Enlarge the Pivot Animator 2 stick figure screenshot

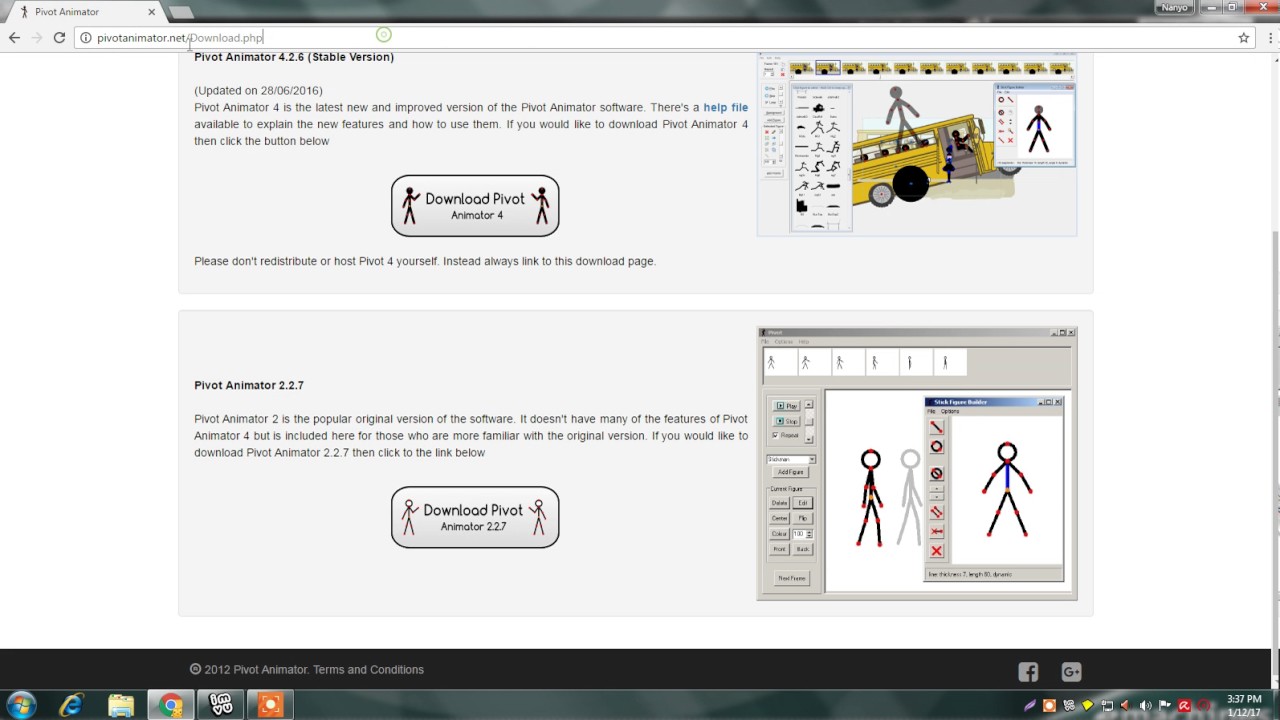tap(917, 464)
